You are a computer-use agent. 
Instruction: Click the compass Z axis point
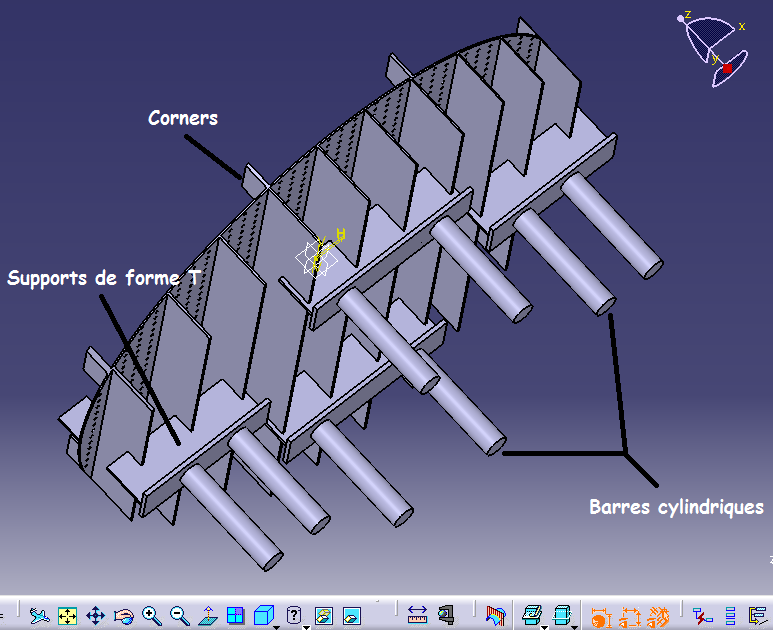(x=681, y=18)
